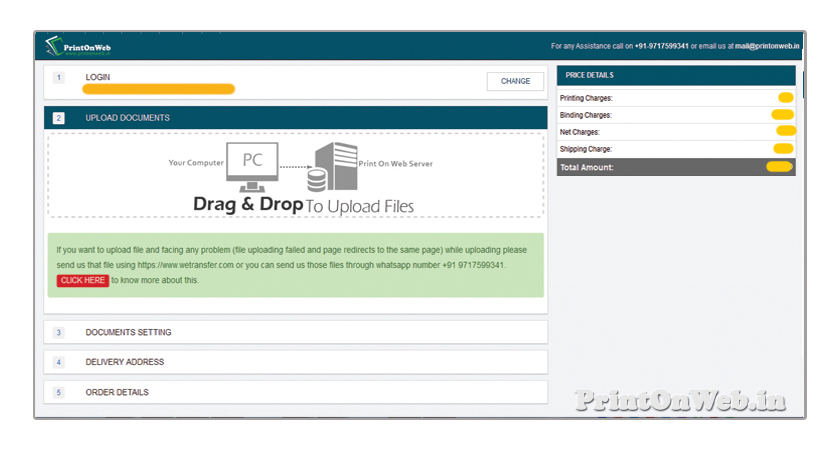
Task: Click the red CLICK HERE button
Action: [83, 280]
